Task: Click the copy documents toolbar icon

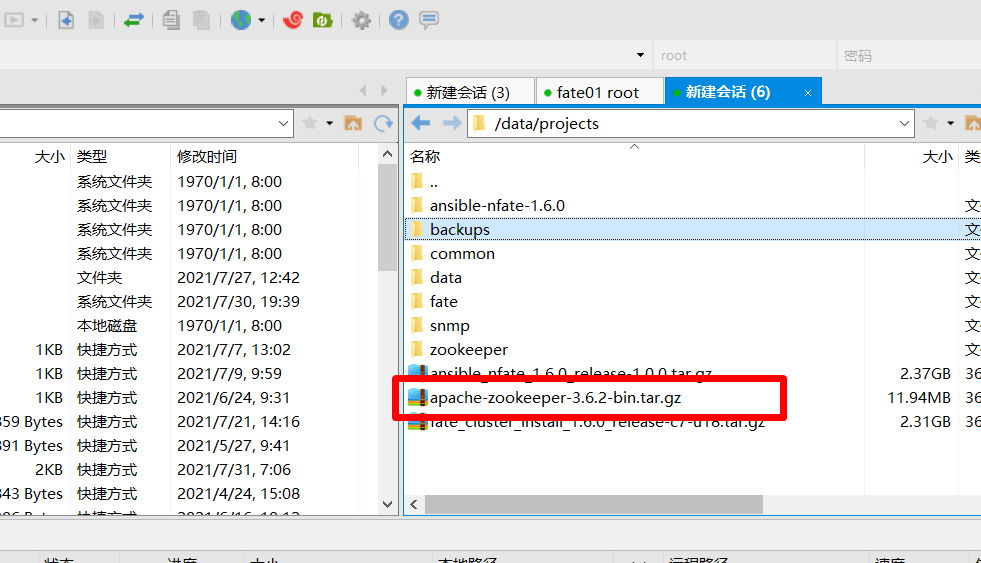Action: click(171, 20)
